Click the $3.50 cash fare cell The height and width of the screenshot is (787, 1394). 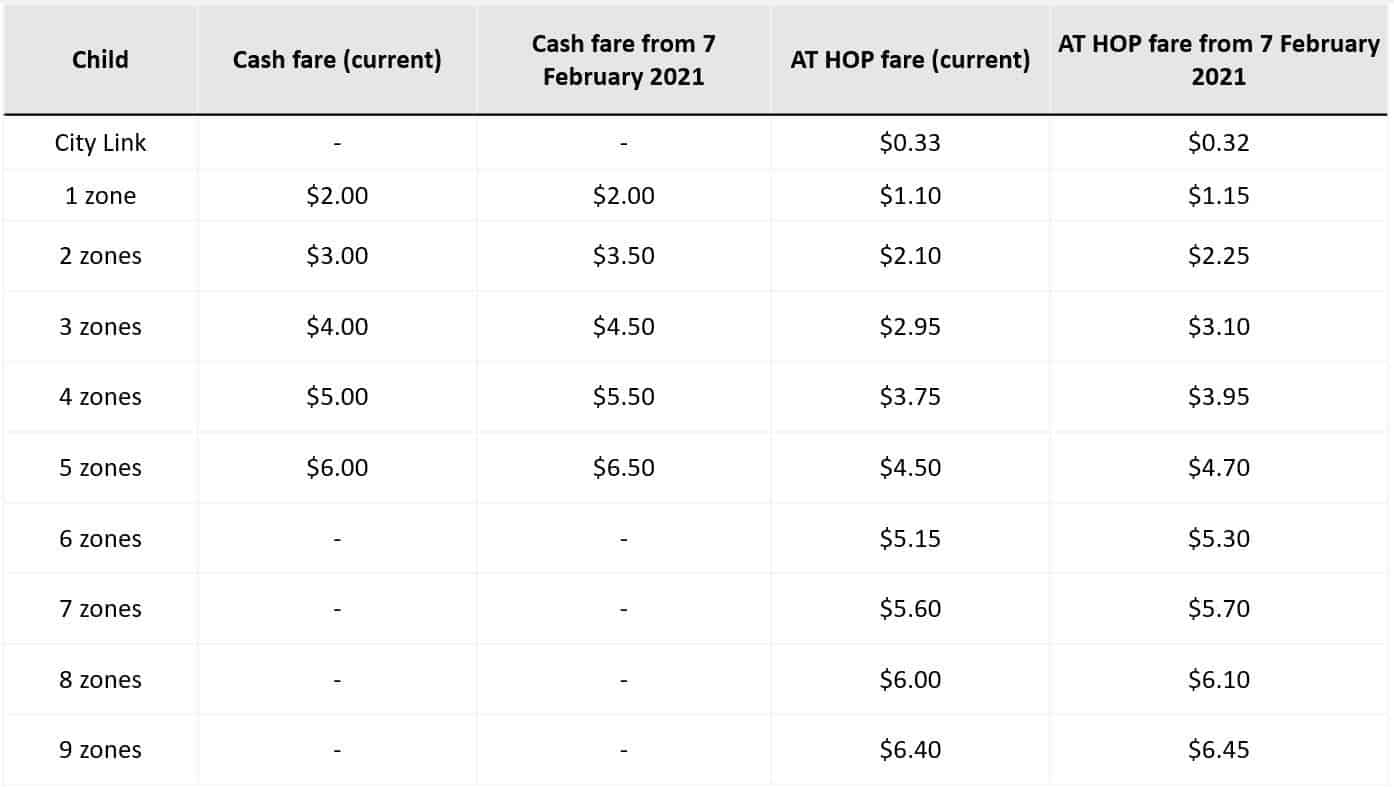coord(623,256)
